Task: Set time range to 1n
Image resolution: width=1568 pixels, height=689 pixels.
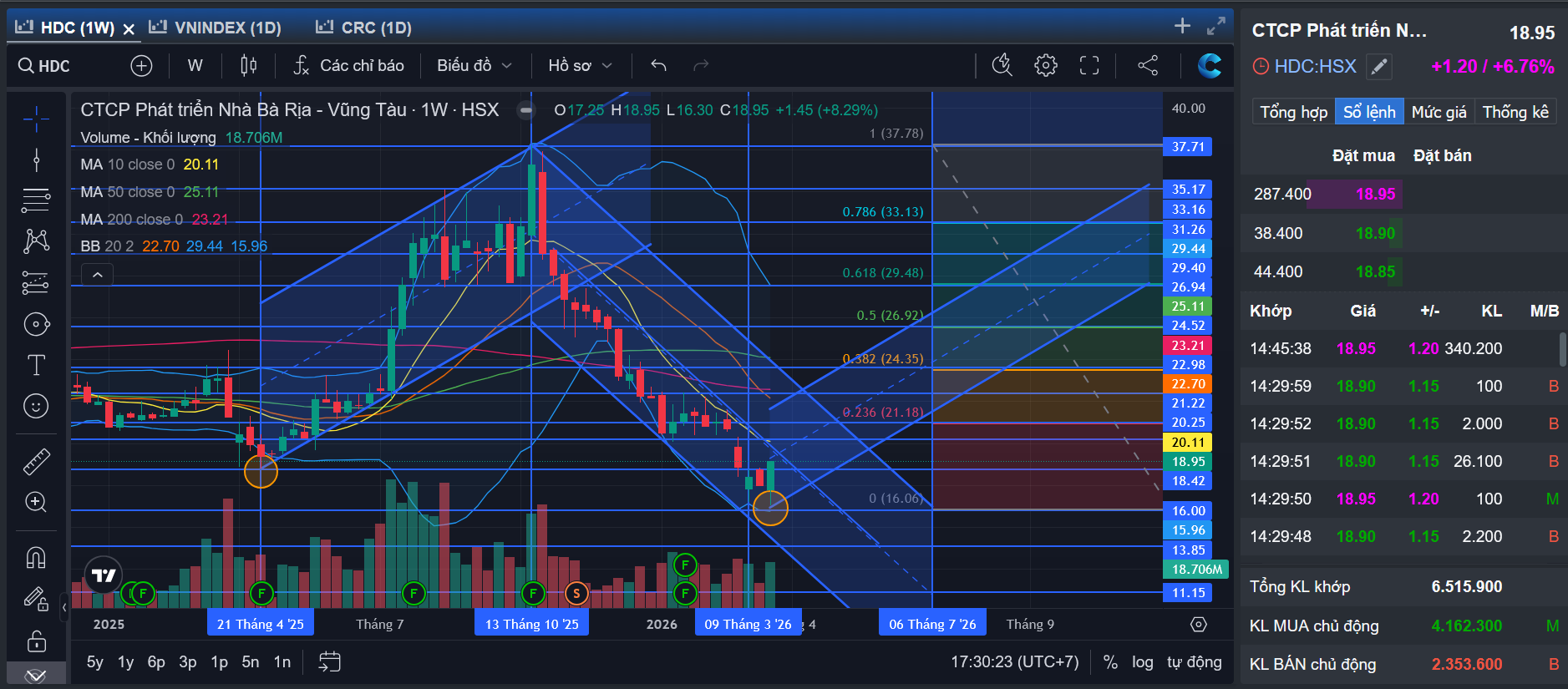Action: (282, 662)
